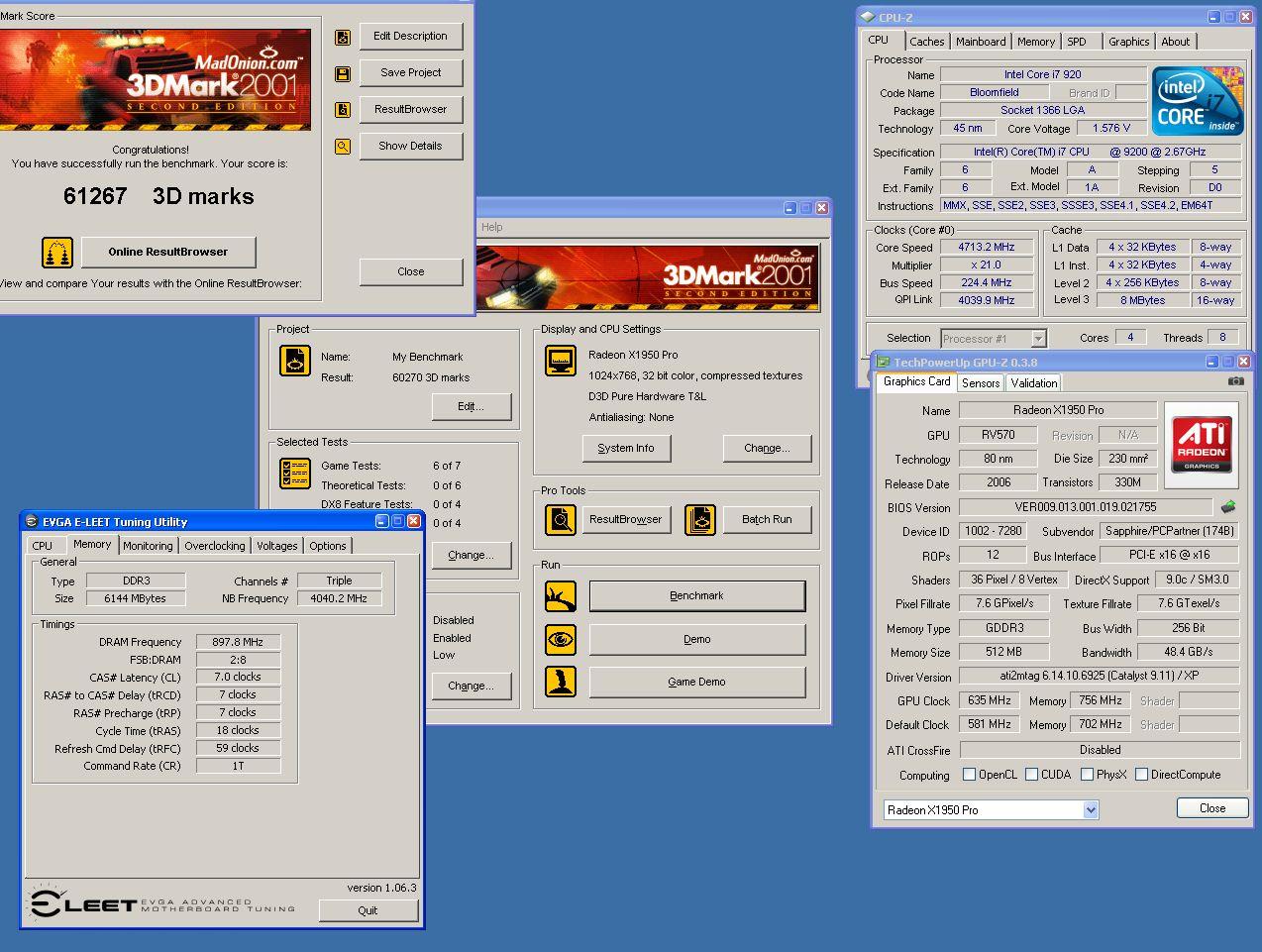Open the Processor #1 selection dropdown in CPU-Z
Image resolution: width=1262 pixels, height=952 pixels.
pos(1038,339)
